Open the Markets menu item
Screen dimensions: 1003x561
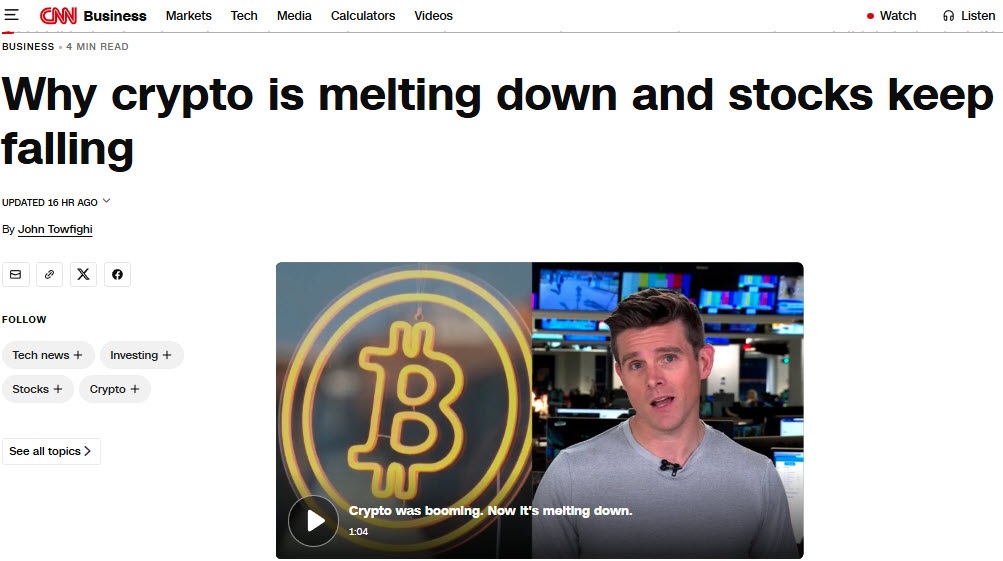point(189,15)
